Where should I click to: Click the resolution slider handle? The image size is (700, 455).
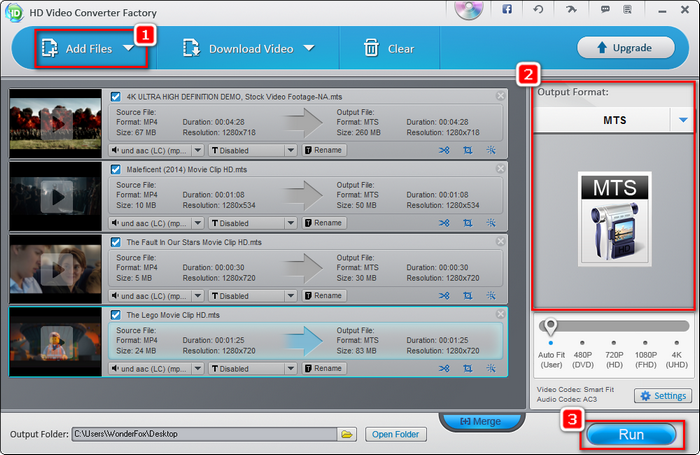(x=550, y=326)
